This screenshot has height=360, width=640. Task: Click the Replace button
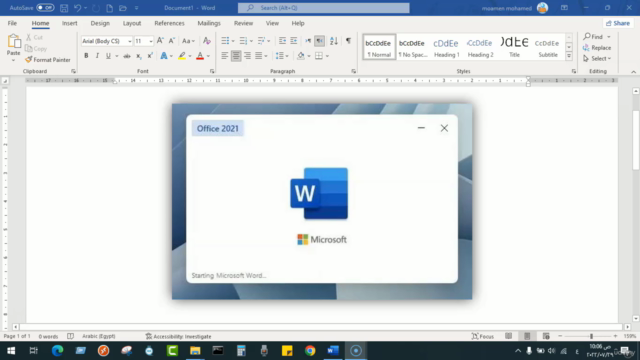[x=597, y=48]
